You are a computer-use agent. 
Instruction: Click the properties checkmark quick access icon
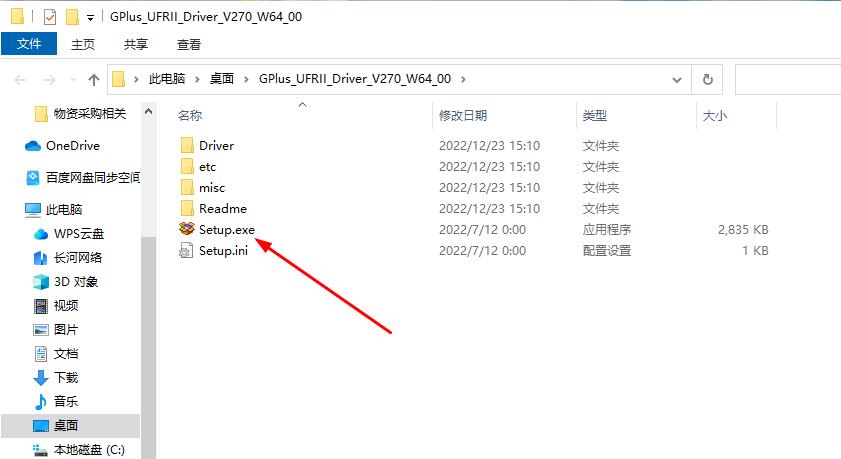click(49, 17)
